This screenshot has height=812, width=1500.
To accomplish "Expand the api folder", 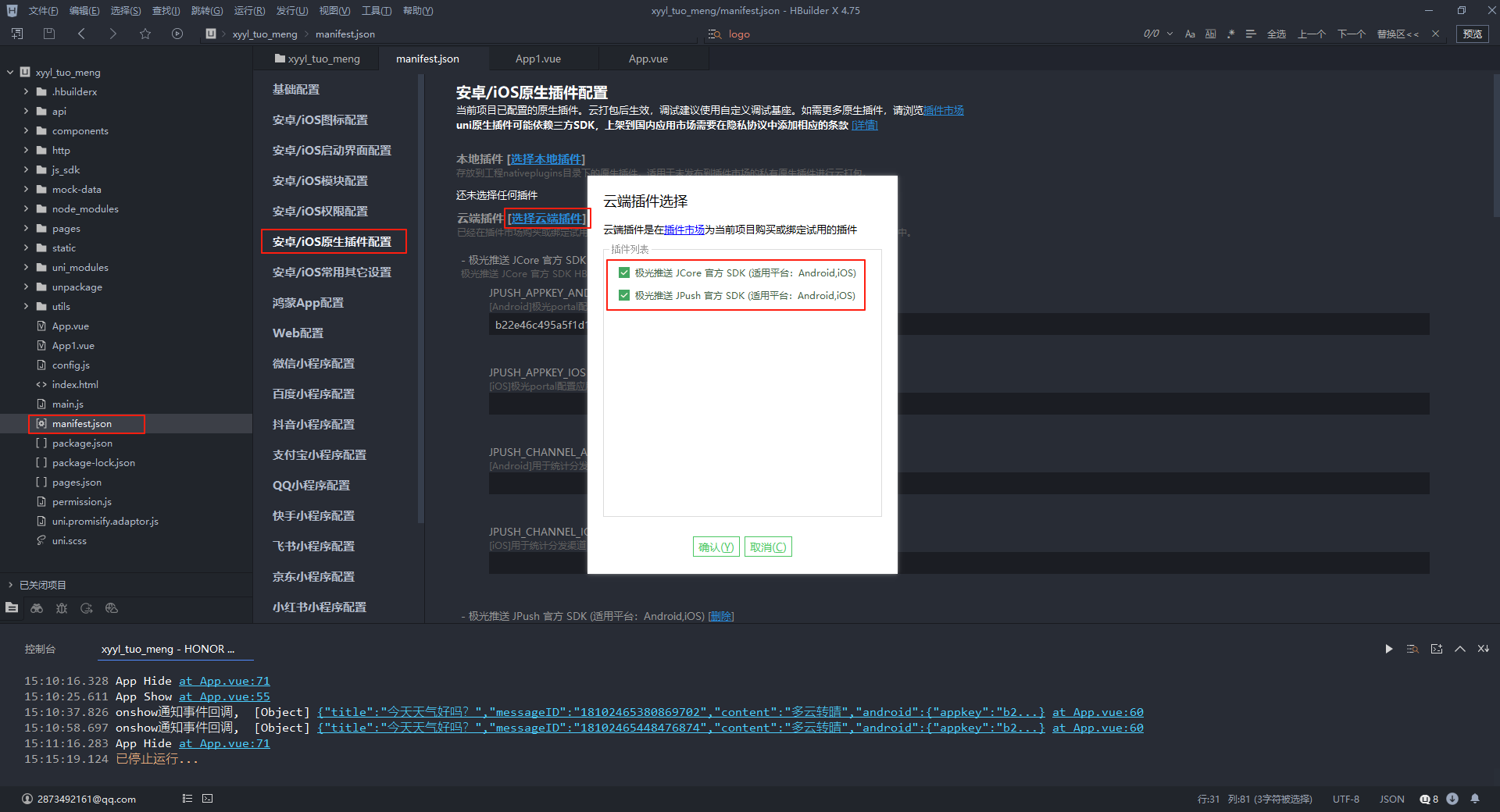I will coord(26,111).
